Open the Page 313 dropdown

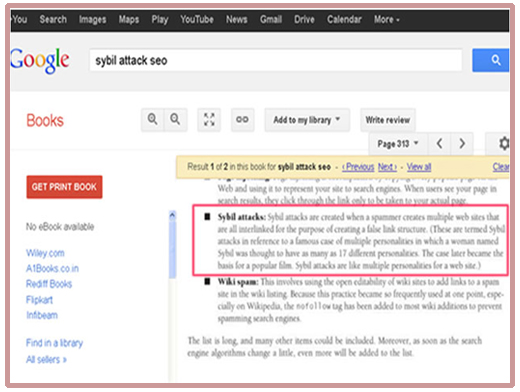[x=398, y=144]
